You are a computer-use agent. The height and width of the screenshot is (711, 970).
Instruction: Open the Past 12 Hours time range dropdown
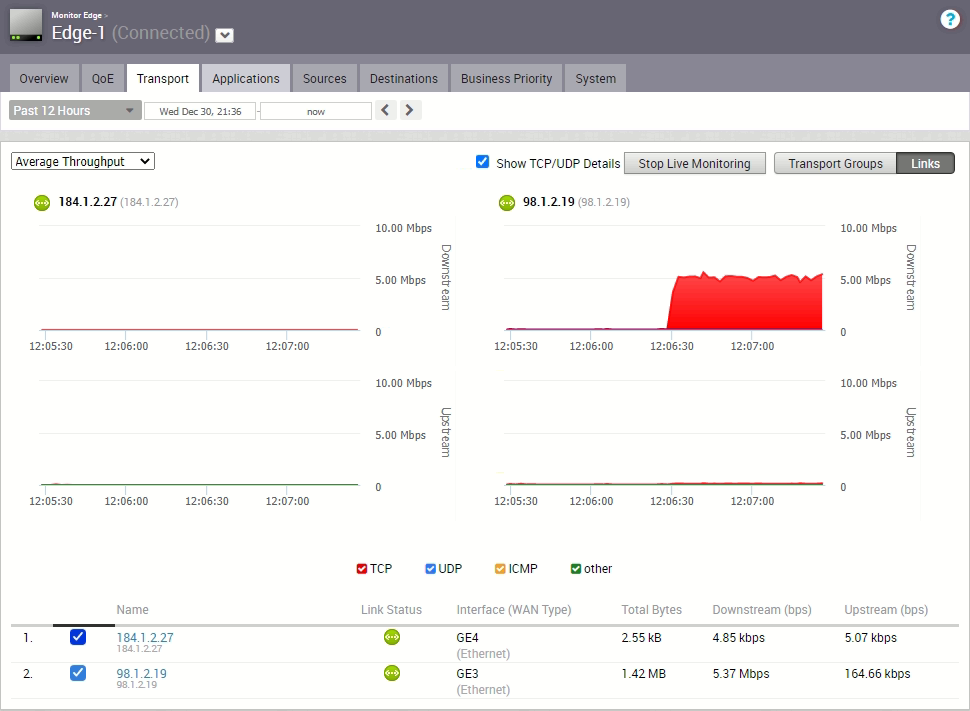pyautogui.click(x=75, y=111)
